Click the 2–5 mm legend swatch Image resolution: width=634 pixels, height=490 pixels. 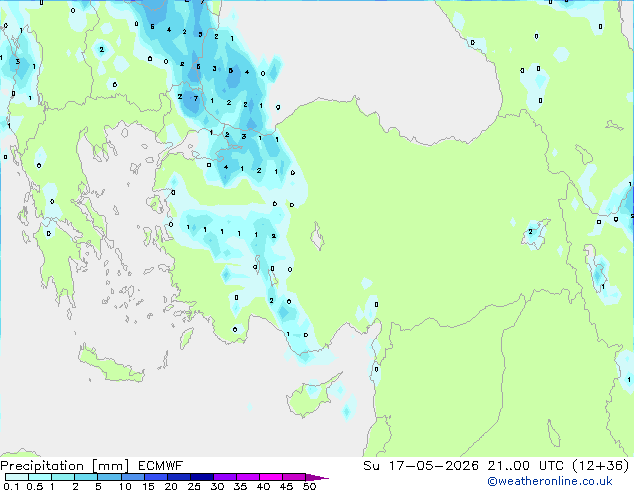pyautogui.click(x=87, y=477)
